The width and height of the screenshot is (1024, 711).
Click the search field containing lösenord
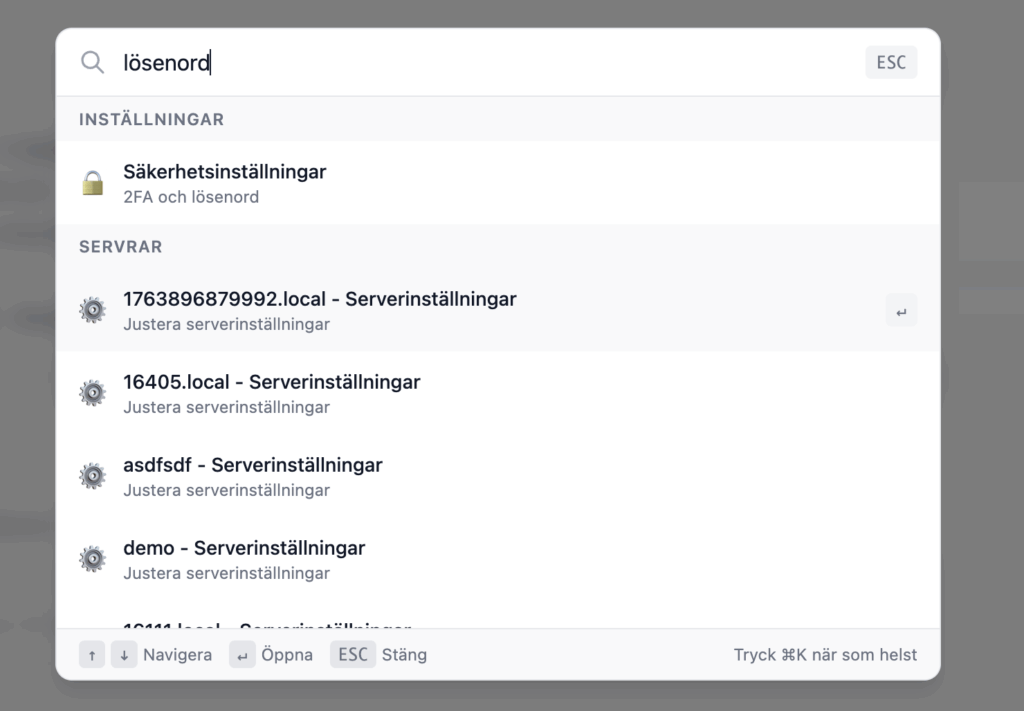point(480,63)
